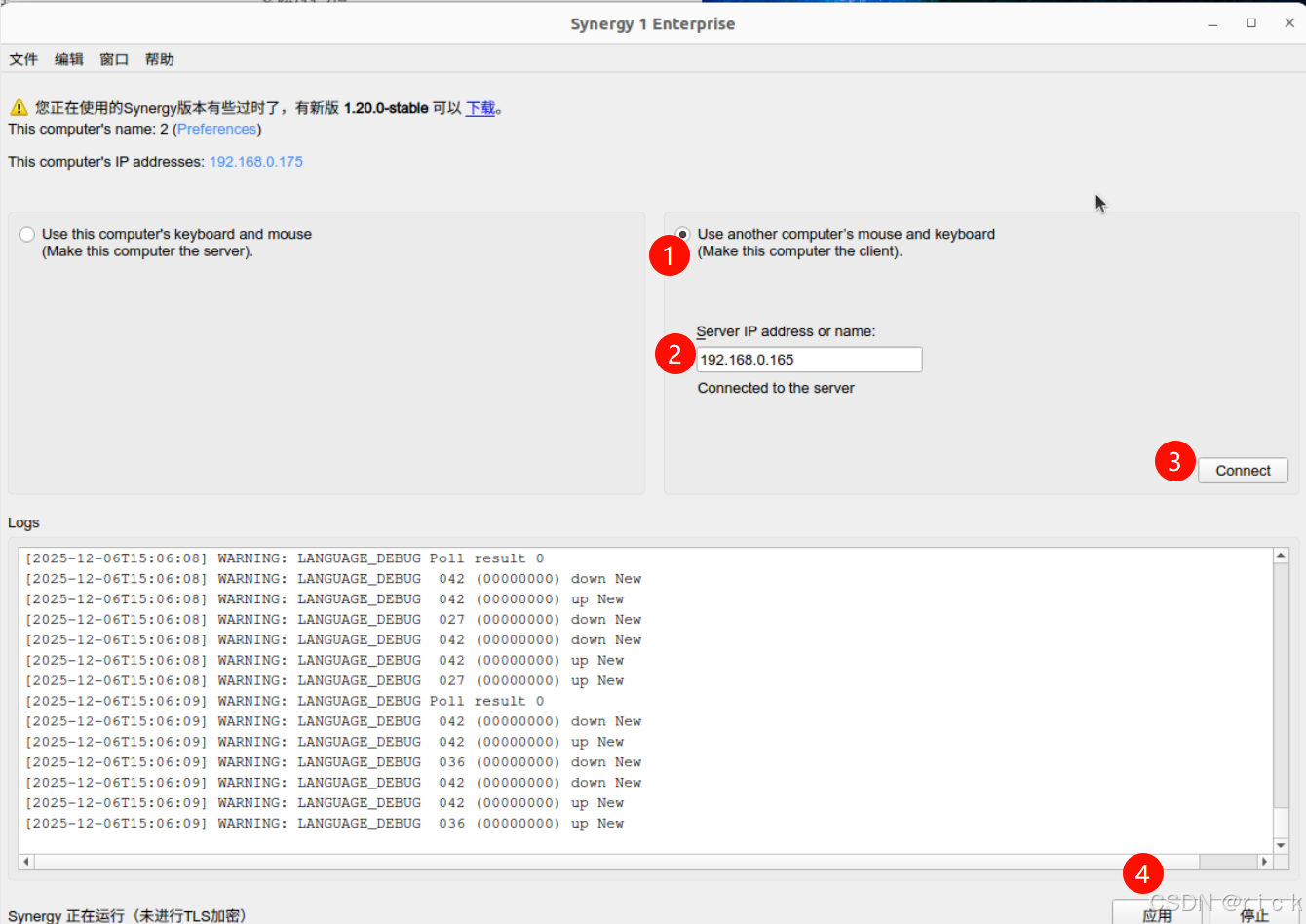
Task: Click the 'Connected to the server' status text
Action: [776, 388]
